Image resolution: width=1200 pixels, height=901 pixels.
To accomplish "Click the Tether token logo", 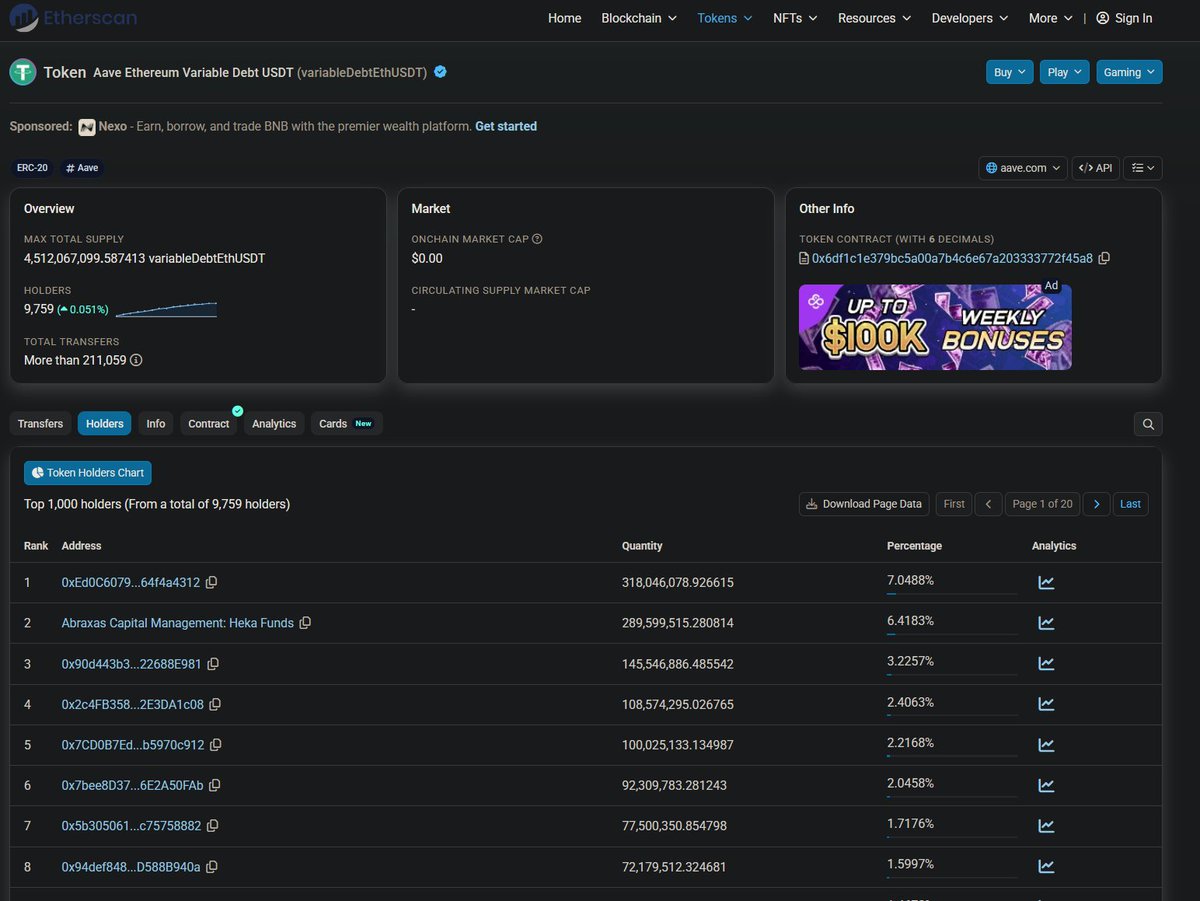I will point(23,72).
